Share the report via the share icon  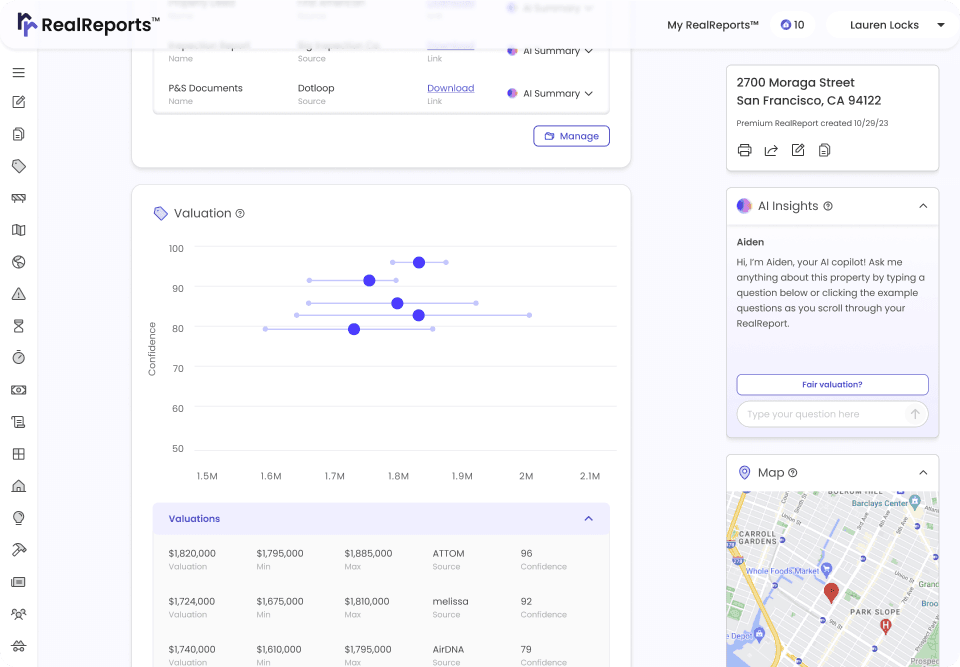770,149
